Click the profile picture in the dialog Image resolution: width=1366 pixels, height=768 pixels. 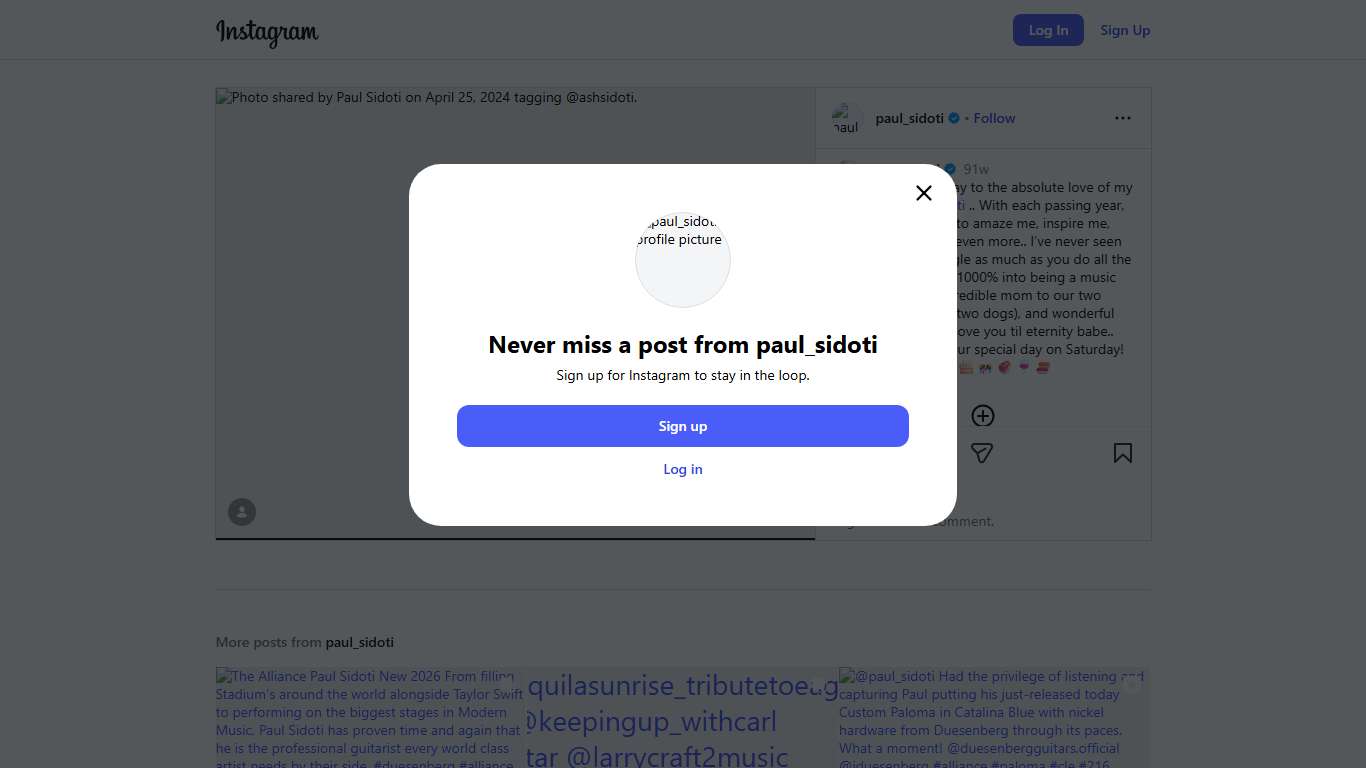683,260
